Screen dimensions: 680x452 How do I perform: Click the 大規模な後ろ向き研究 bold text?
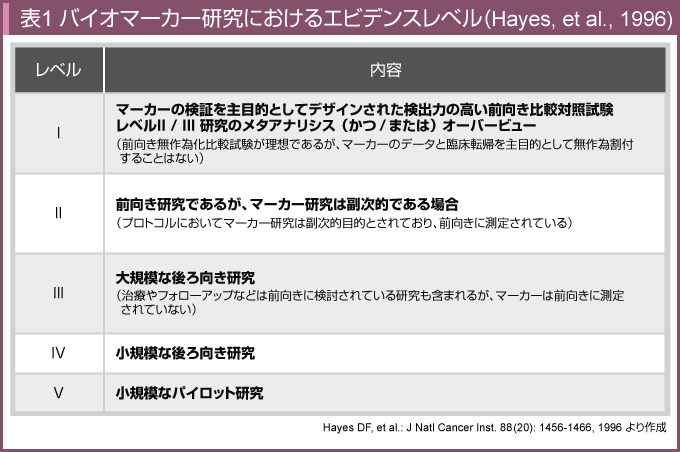pos(185,276)
